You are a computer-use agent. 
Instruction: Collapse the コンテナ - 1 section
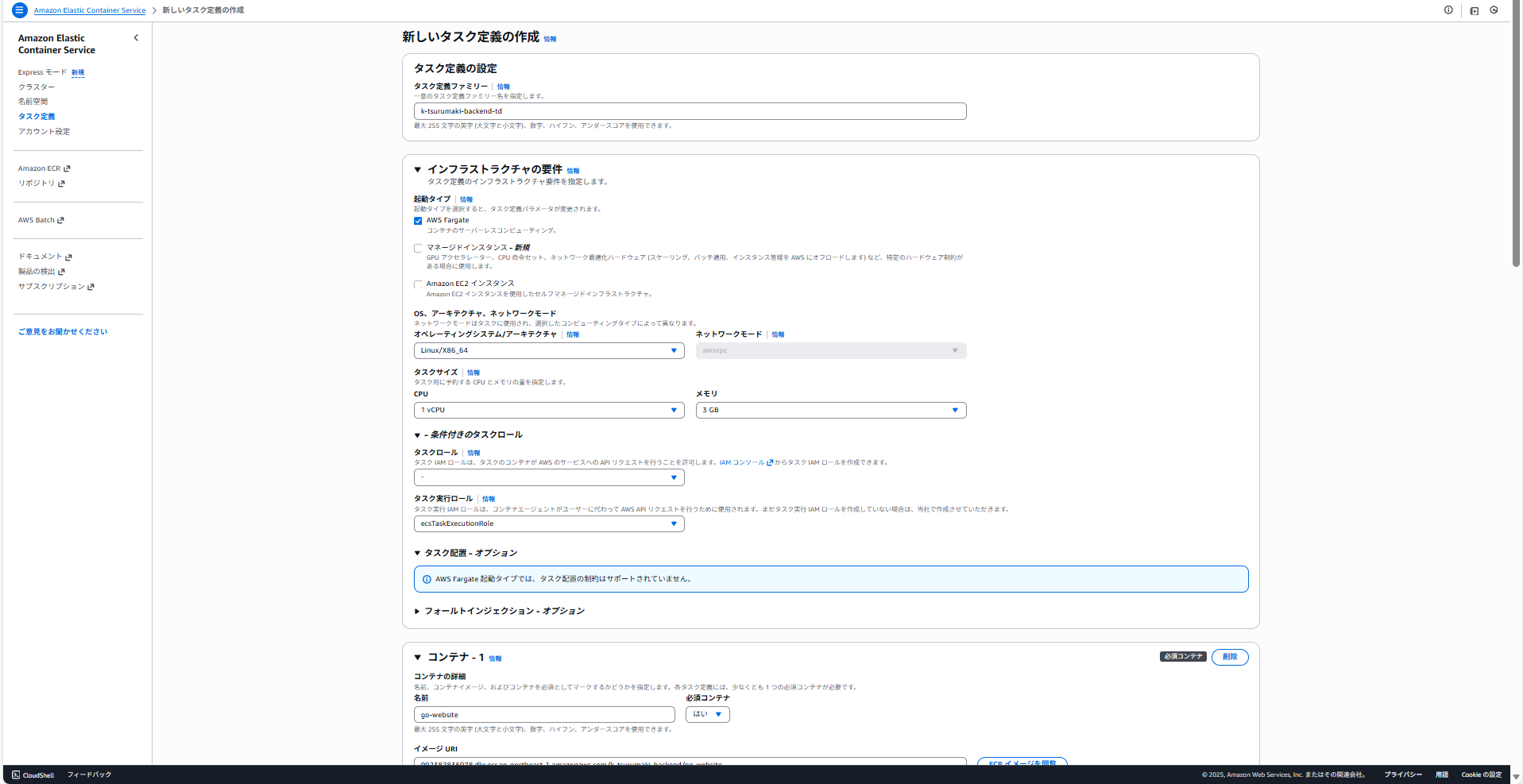417,657
